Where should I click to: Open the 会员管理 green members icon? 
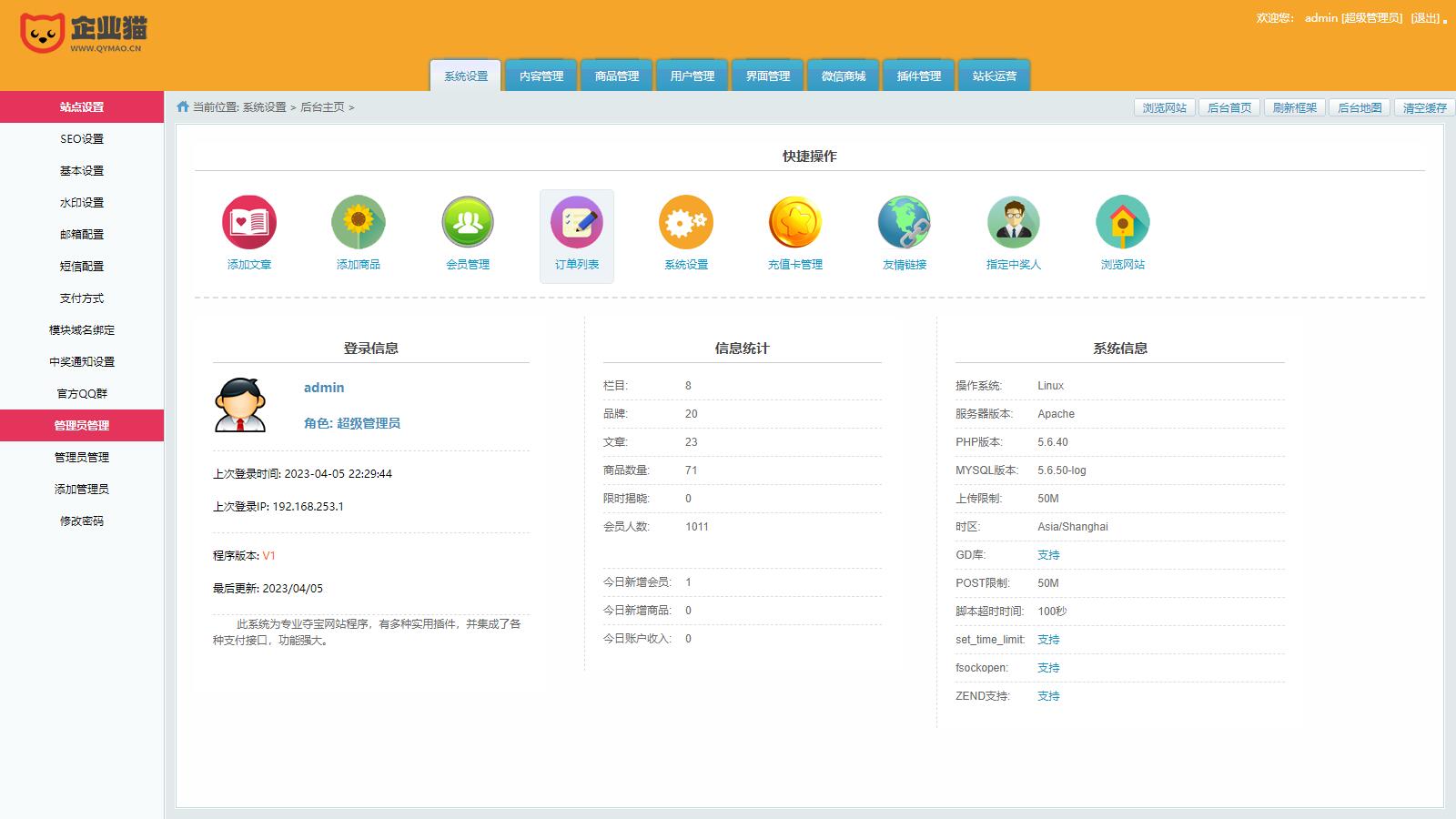pyautogui.click(x=467, y=222)
